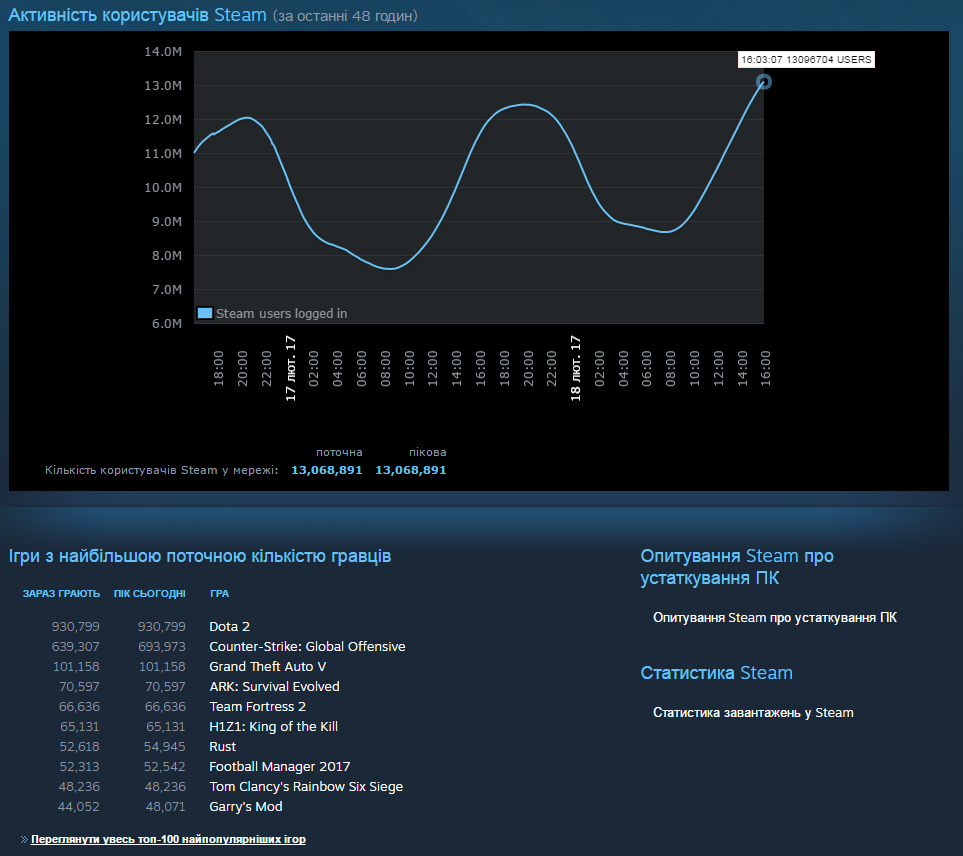This screenshot has width=963, height=856.
Task: Click the 8.0M y-axis label
Action: (x=166, y=255)
